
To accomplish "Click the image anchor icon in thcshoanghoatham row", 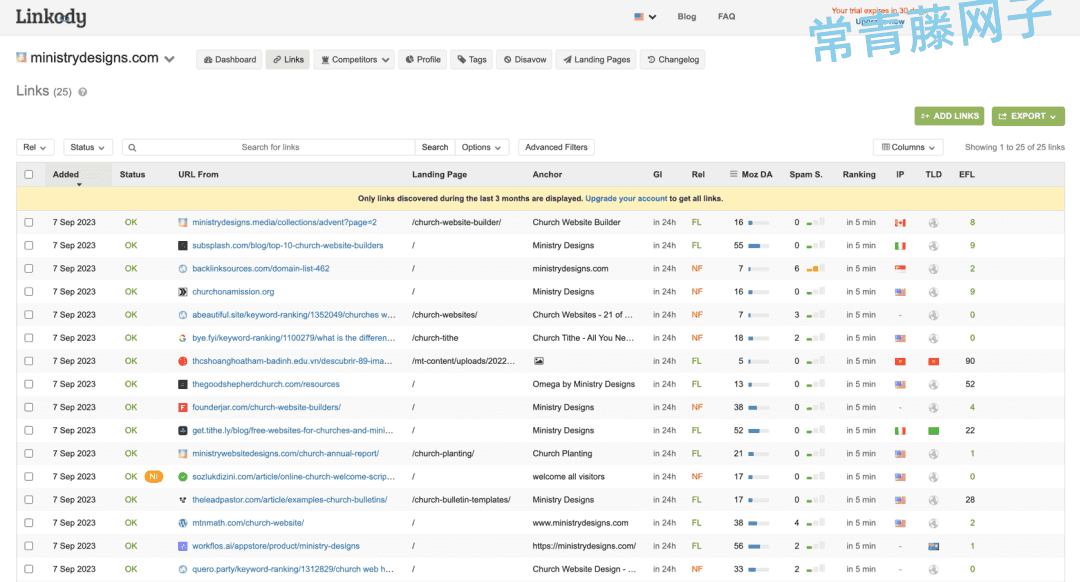I will pos(539,361).
